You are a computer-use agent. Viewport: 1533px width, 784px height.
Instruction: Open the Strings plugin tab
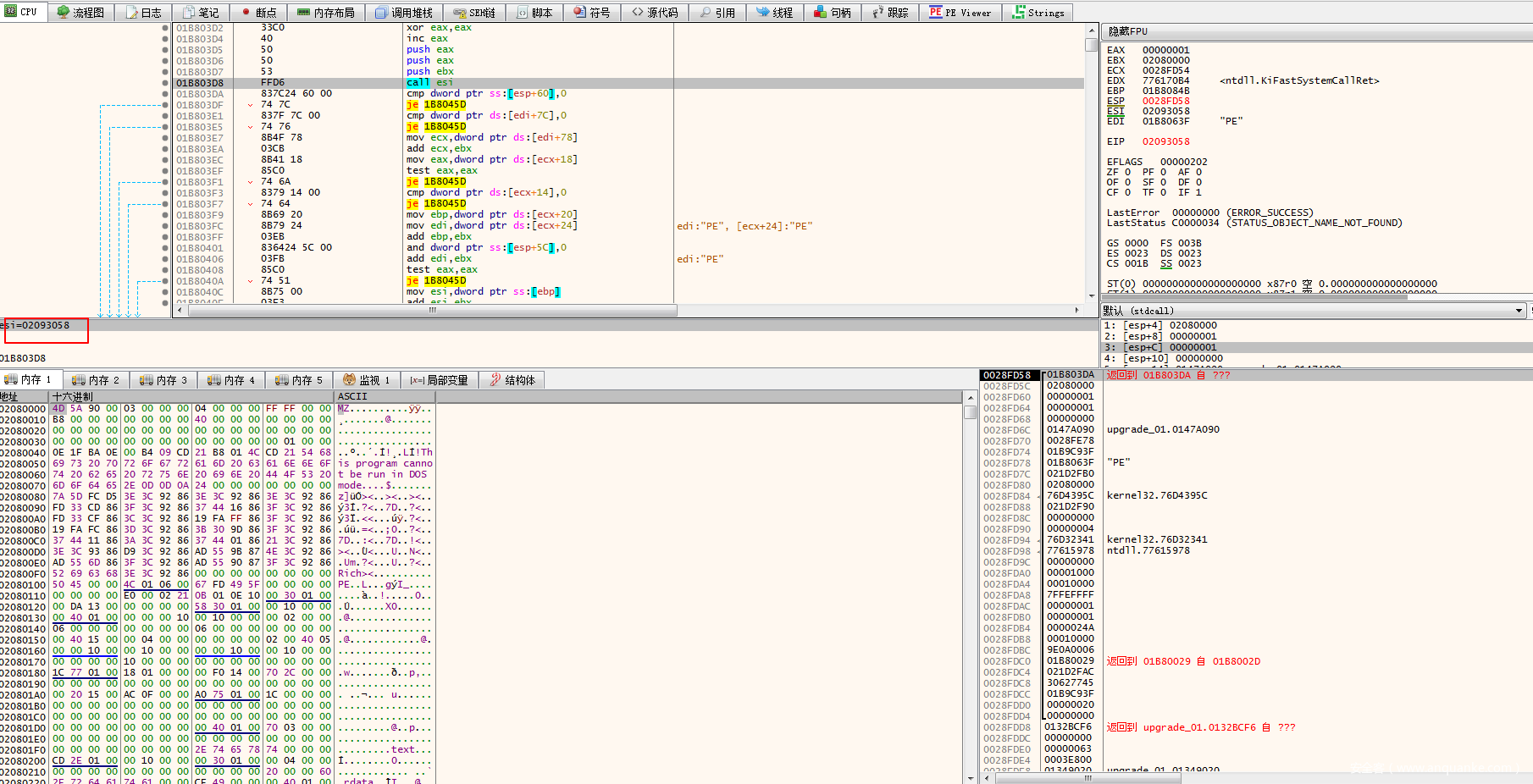pyautogui.click(x=1038, y=13)
